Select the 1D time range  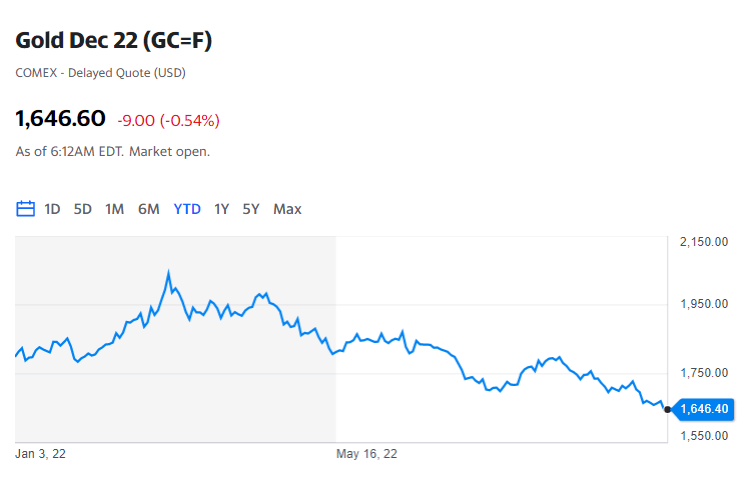point(52,209)
